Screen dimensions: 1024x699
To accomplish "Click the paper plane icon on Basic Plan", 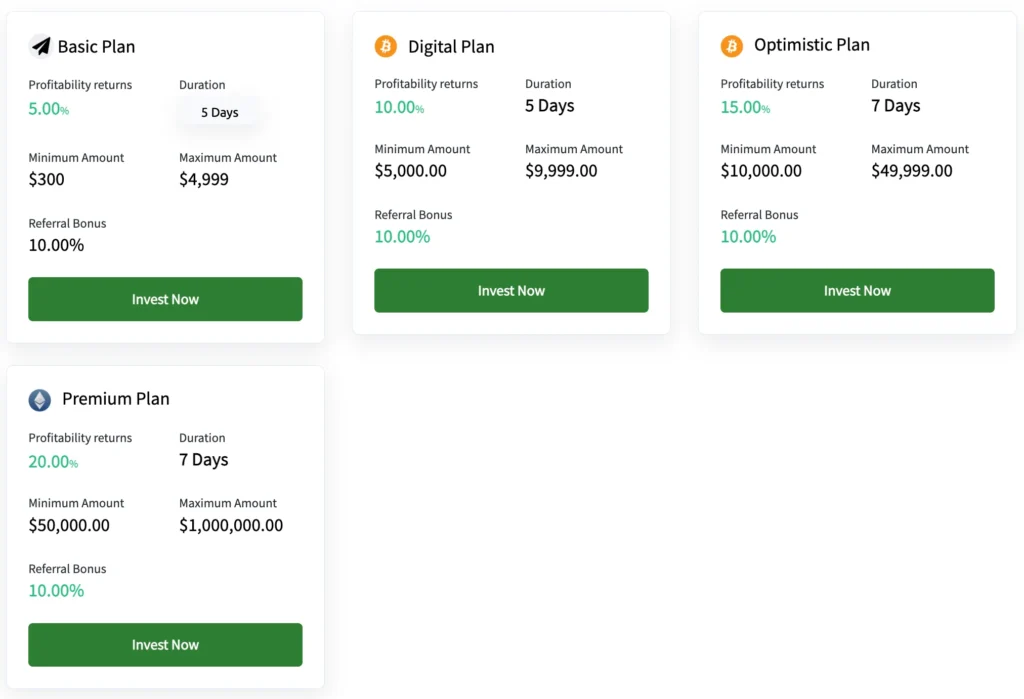I will (x=40, y=46).
